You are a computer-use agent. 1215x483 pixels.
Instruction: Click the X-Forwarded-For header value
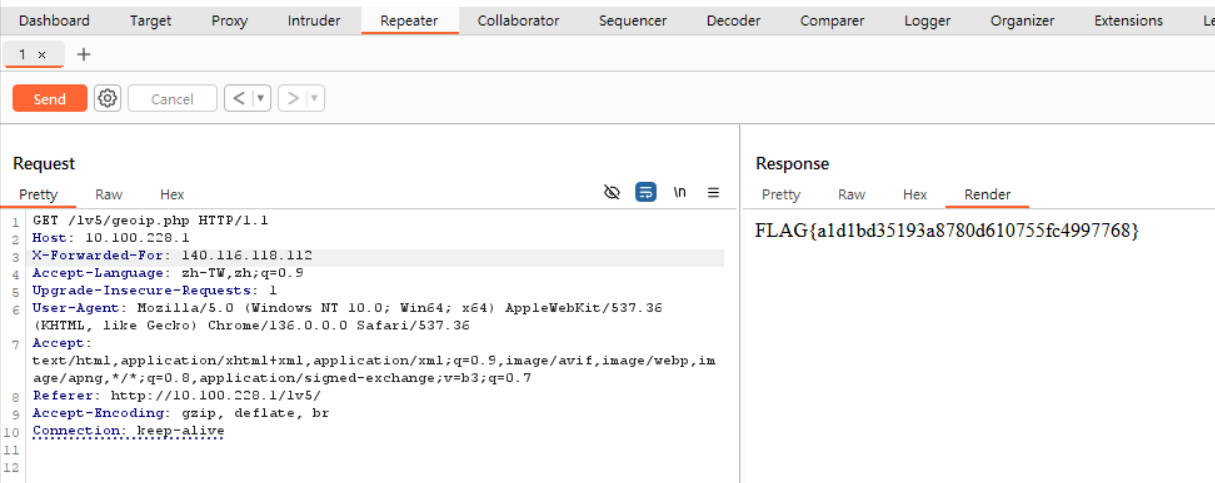pyautogui.click(x=247, y=256)
